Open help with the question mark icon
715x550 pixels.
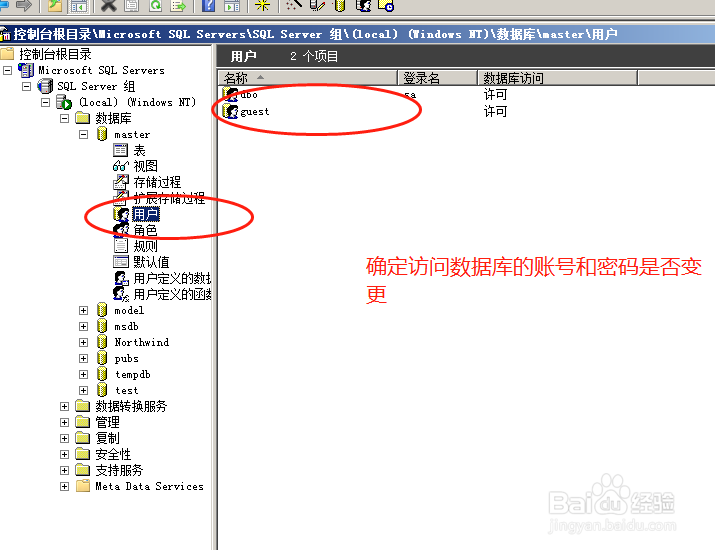click(x=208, y=5)
